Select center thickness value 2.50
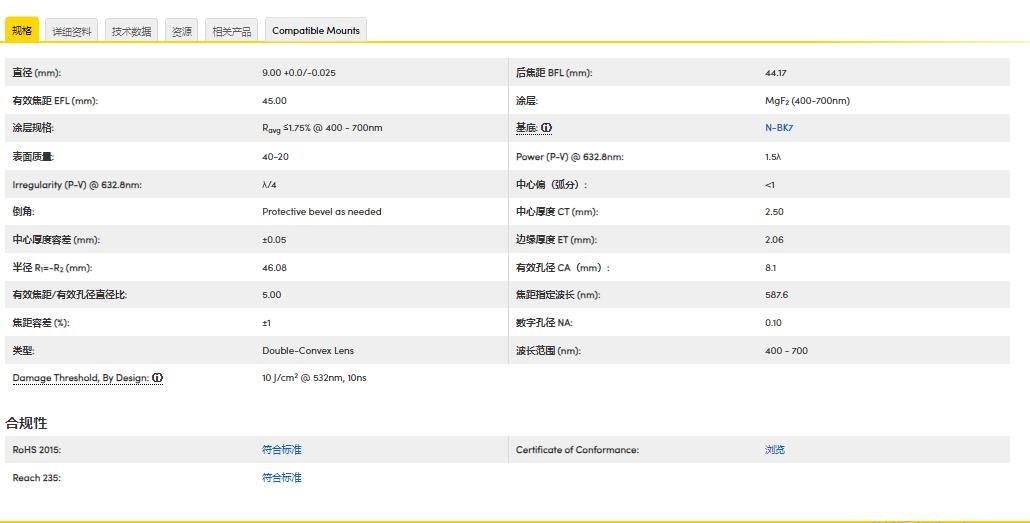The height and width of the screenshot is (523, 1030). pyautogui.click(x=774, y=212)
